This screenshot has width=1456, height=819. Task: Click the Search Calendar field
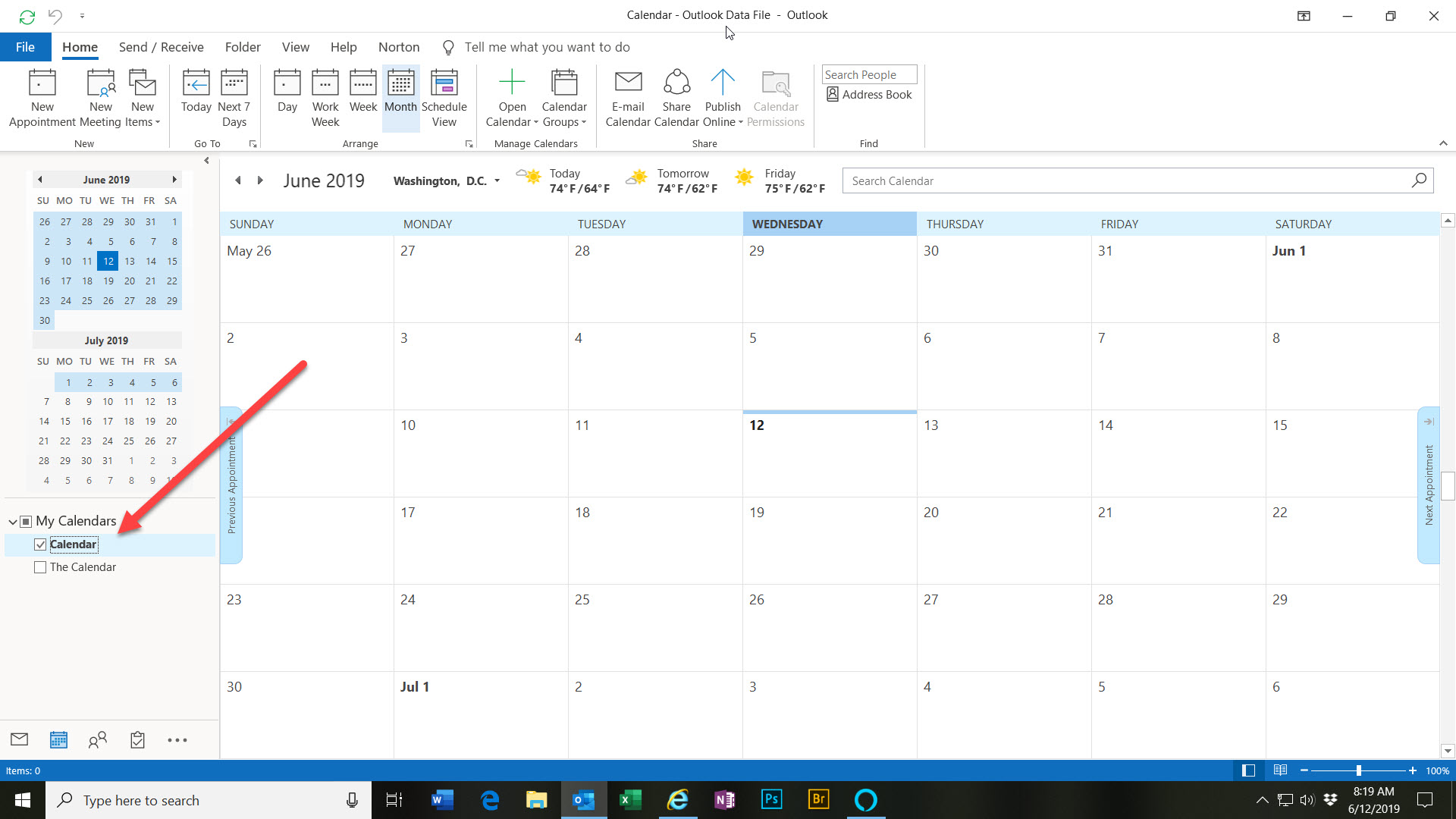pyautogui.click(x=1122, y=180)
